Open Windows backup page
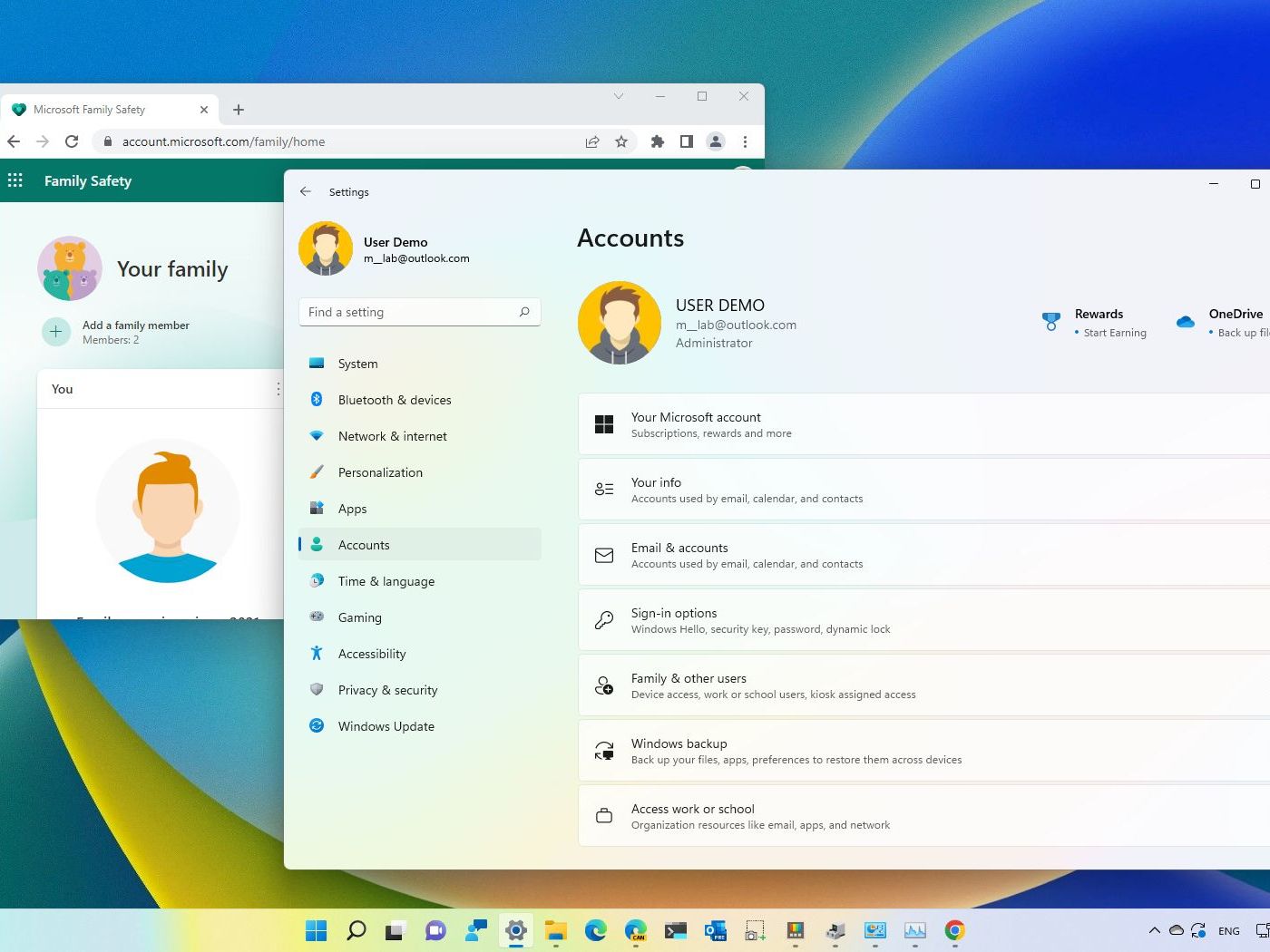 [x=923, y=751]
